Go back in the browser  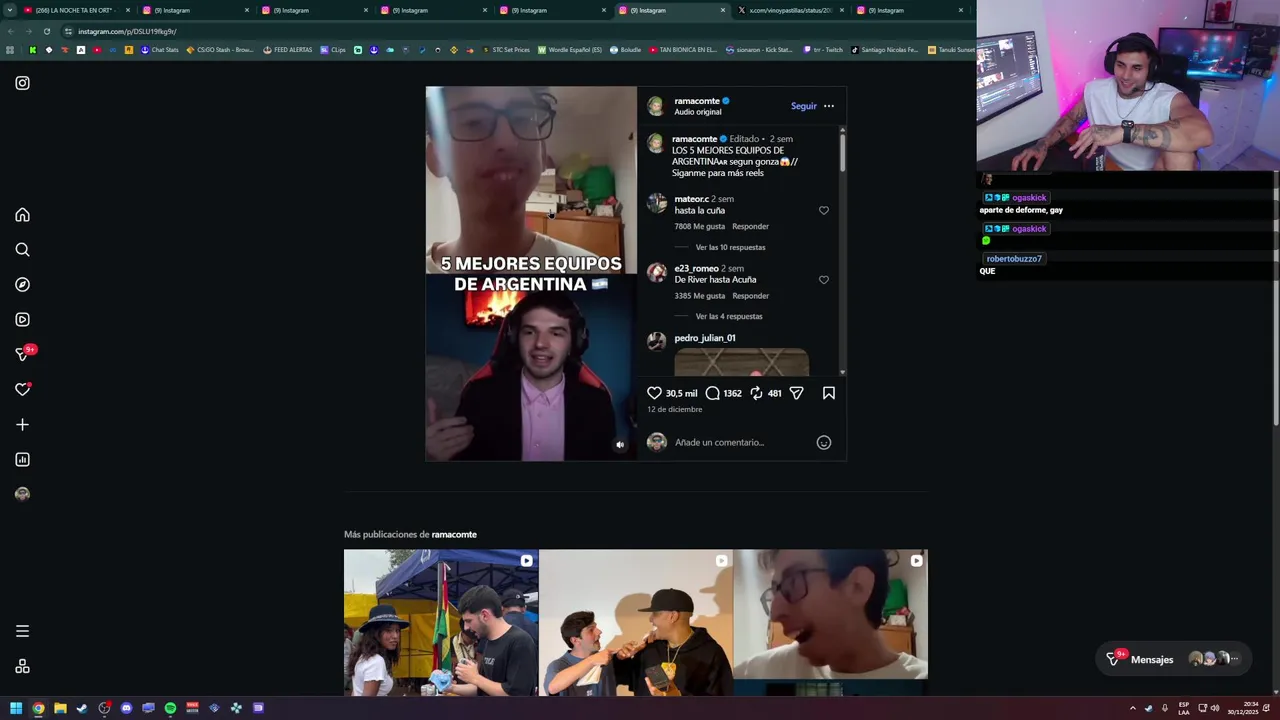pos(10,31)
